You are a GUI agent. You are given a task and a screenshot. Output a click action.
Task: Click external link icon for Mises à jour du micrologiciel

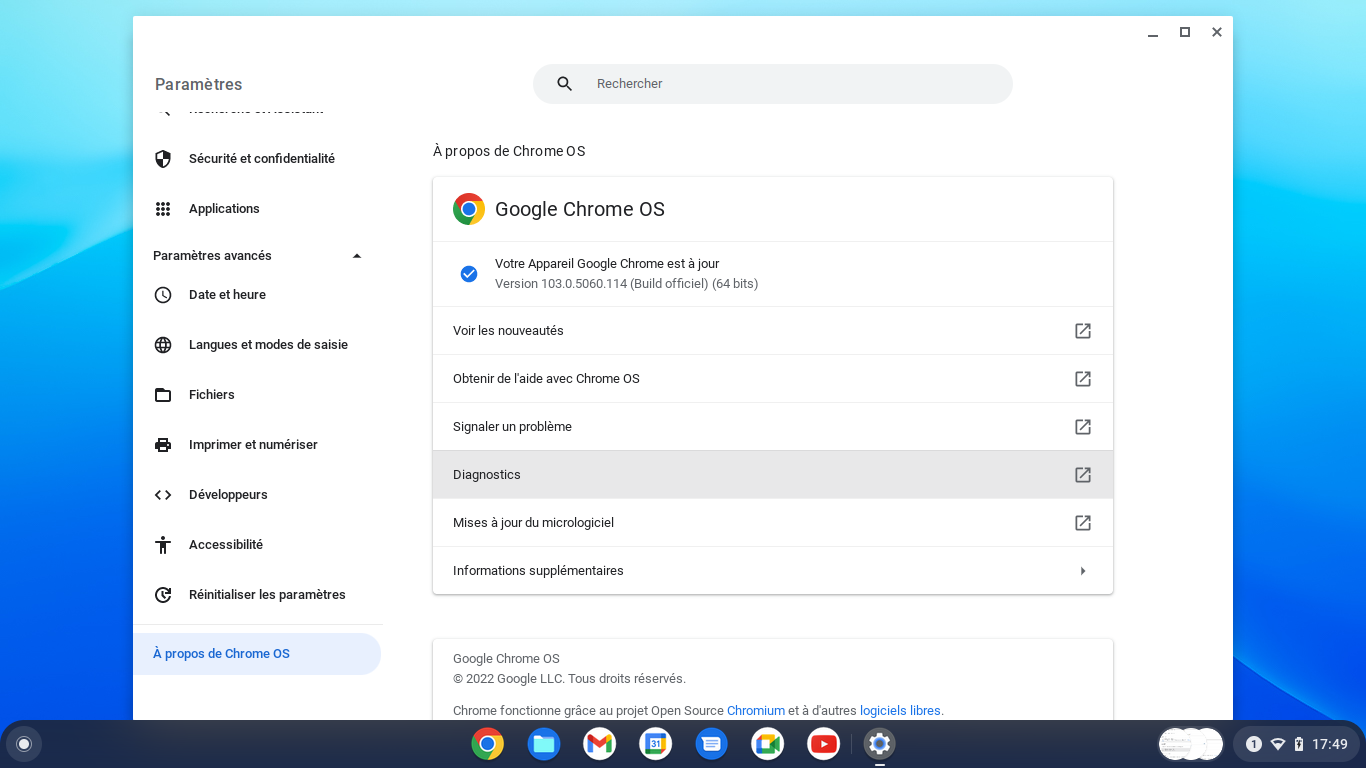1083,523
